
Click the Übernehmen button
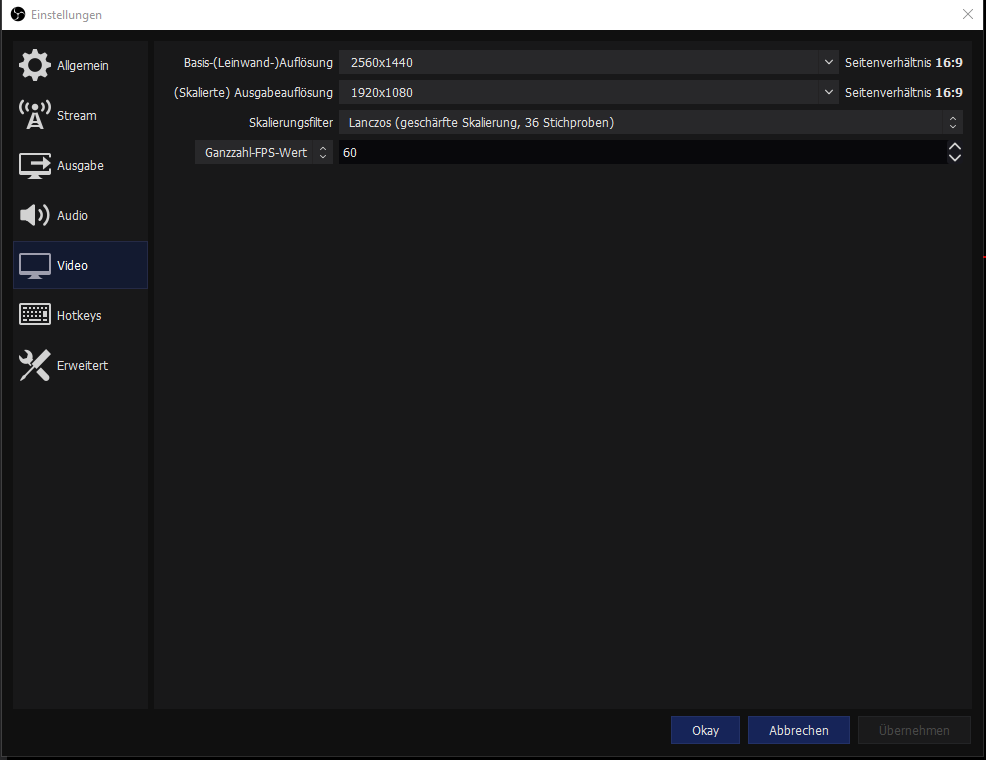[913, 730]
